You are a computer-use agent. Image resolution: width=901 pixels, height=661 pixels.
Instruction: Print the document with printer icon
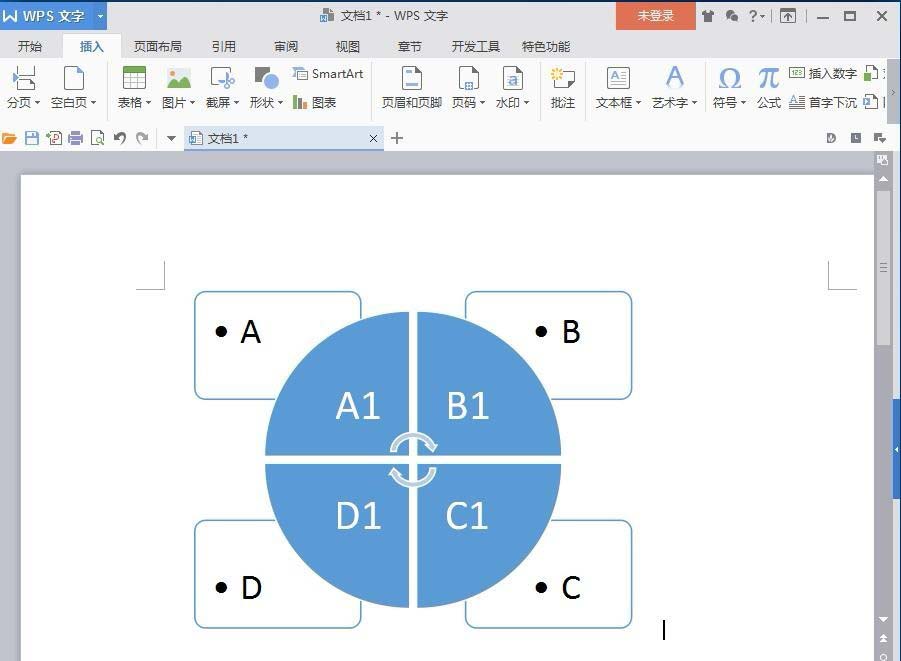pos(76,138)
